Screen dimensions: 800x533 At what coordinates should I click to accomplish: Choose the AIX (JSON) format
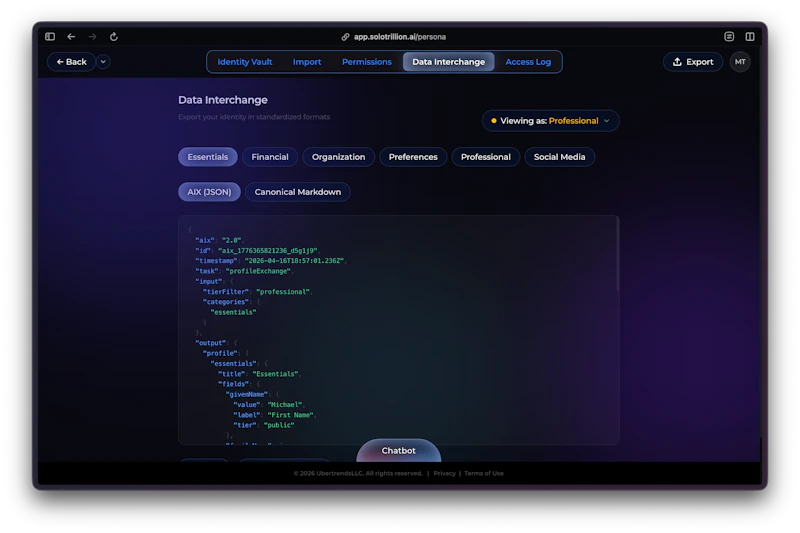point(209,192)
